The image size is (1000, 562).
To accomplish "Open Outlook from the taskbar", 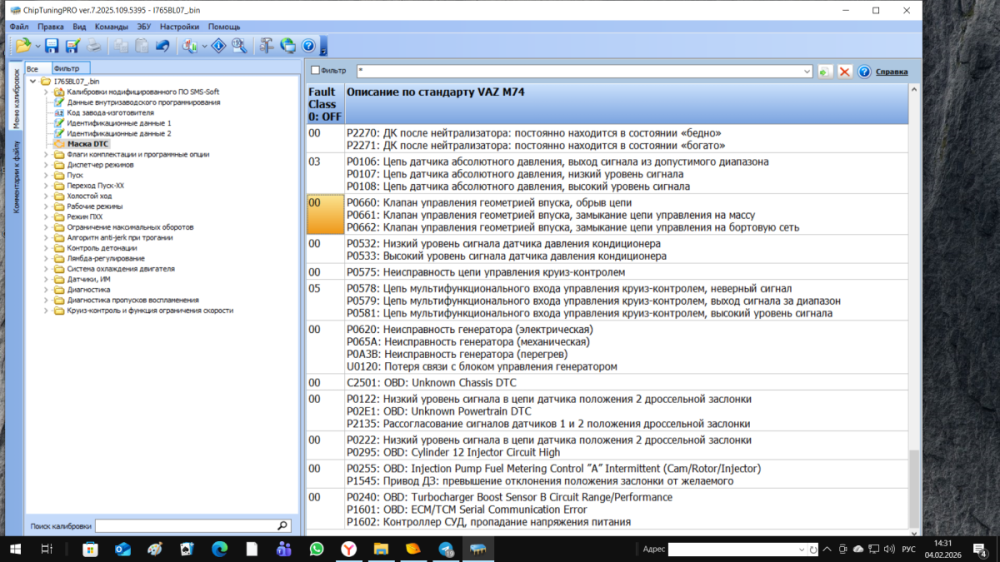I will point(122,549).
